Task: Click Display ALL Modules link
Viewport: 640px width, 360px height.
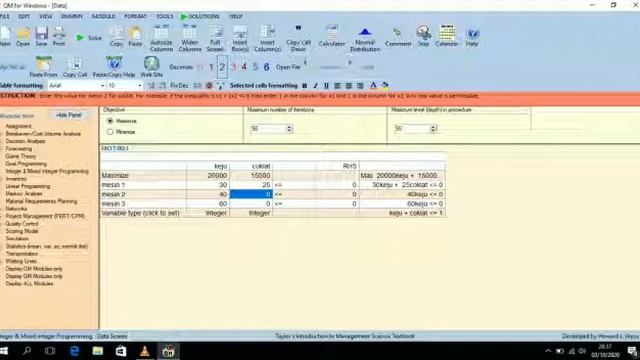Action: point(29,283)
